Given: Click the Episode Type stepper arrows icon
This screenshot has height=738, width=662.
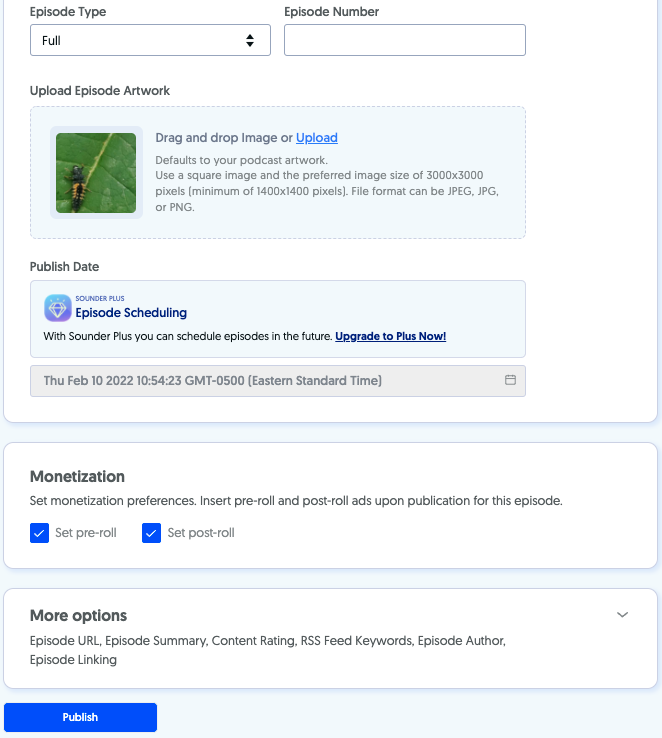Looking at the screenshot, I should [x=250, y=40].
